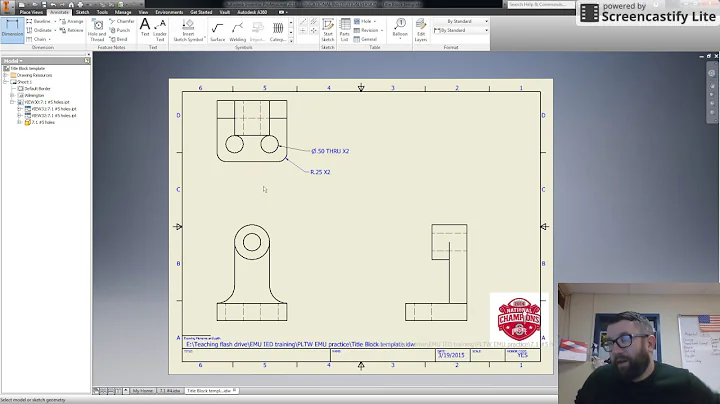
Task: Select the Dimension tool in the ribbon
Action: (12, 30)
